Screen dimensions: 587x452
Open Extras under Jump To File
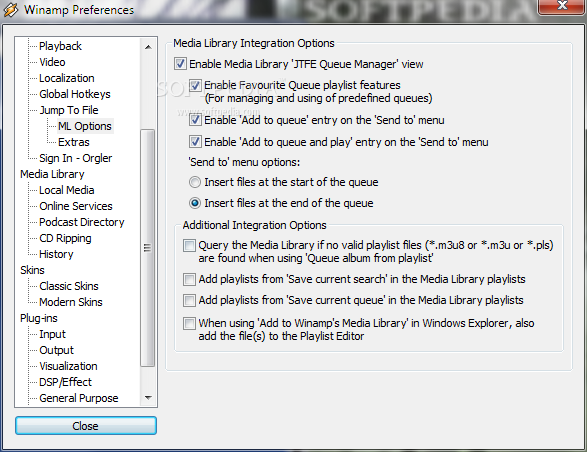point(74,142)
